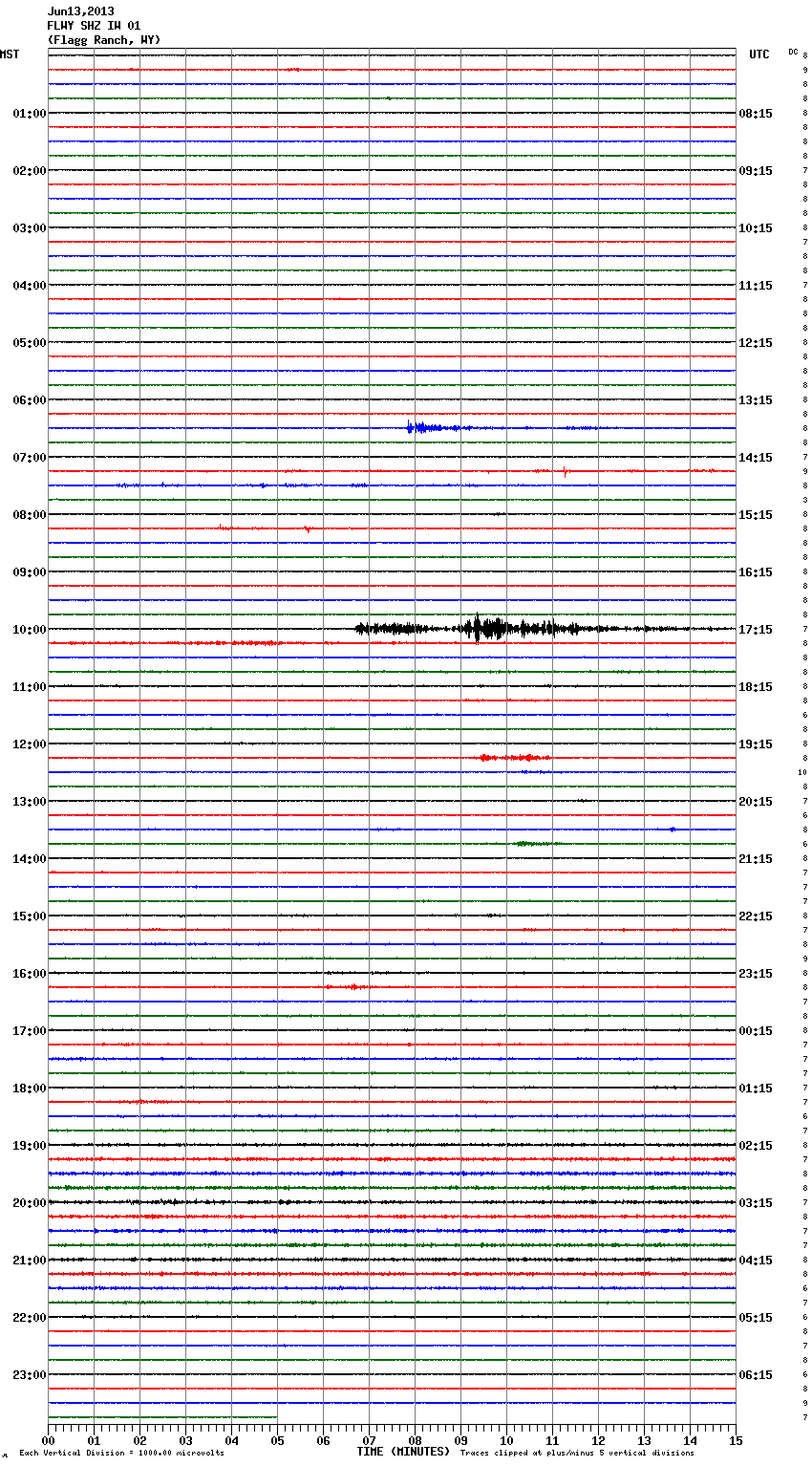Click the 21:15 UTC time label
812x1466 pixels.
(756, 859)
